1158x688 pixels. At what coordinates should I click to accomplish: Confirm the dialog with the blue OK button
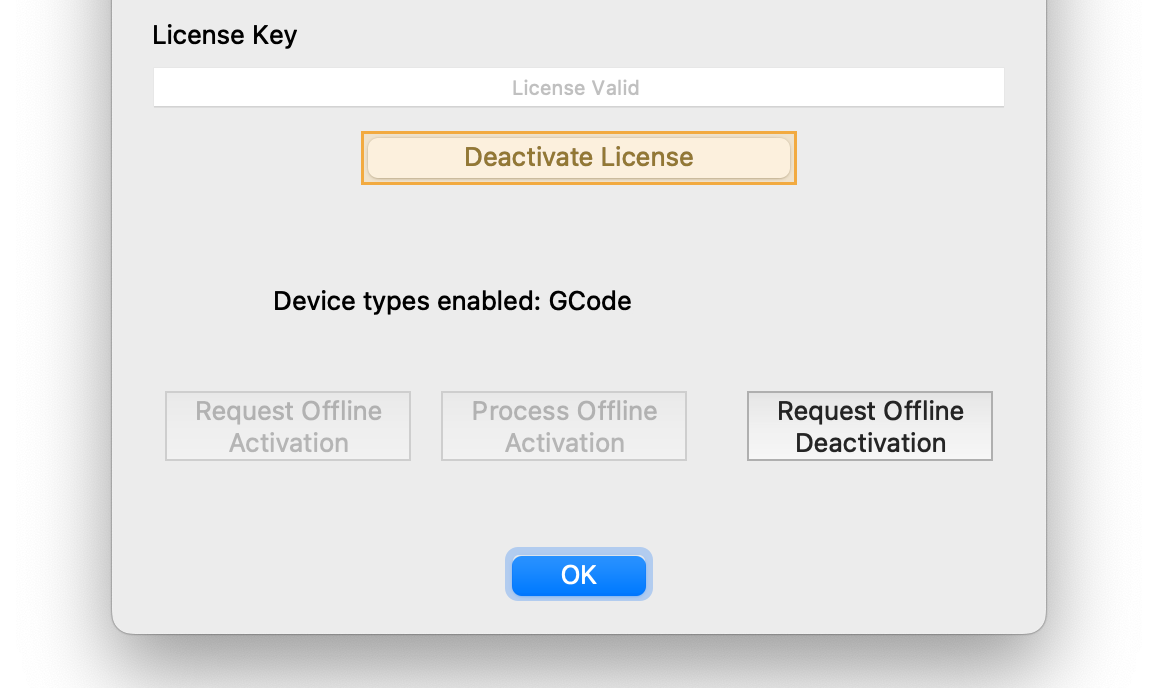point(578,575)
